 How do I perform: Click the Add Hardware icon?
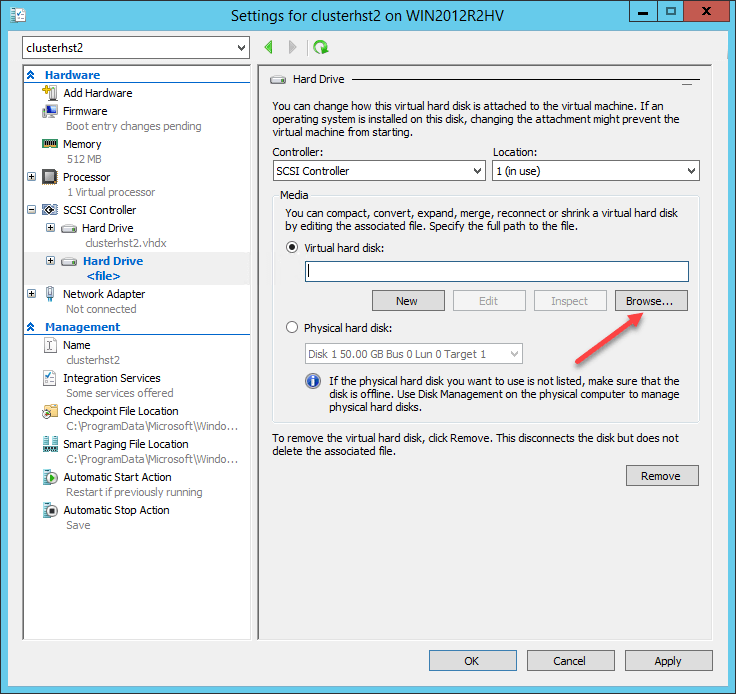coord(50,92)
